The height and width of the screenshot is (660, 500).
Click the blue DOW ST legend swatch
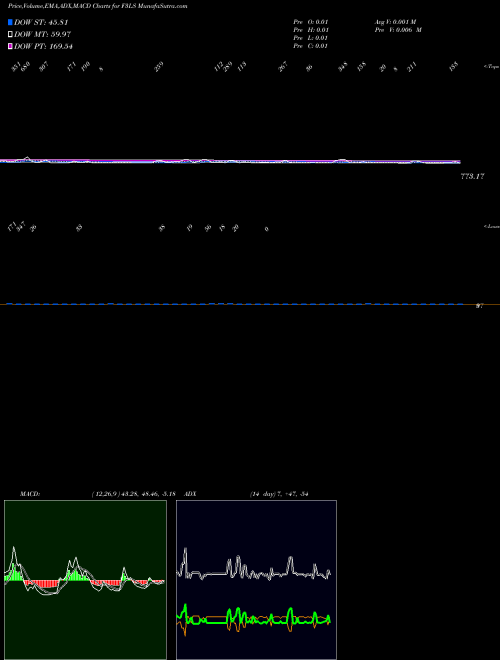pyautogui.click(x=10, y=22)
